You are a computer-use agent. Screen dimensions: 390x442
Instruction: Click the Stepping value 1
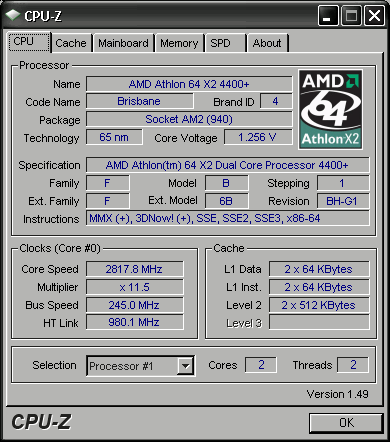click(x=343, y=183)
